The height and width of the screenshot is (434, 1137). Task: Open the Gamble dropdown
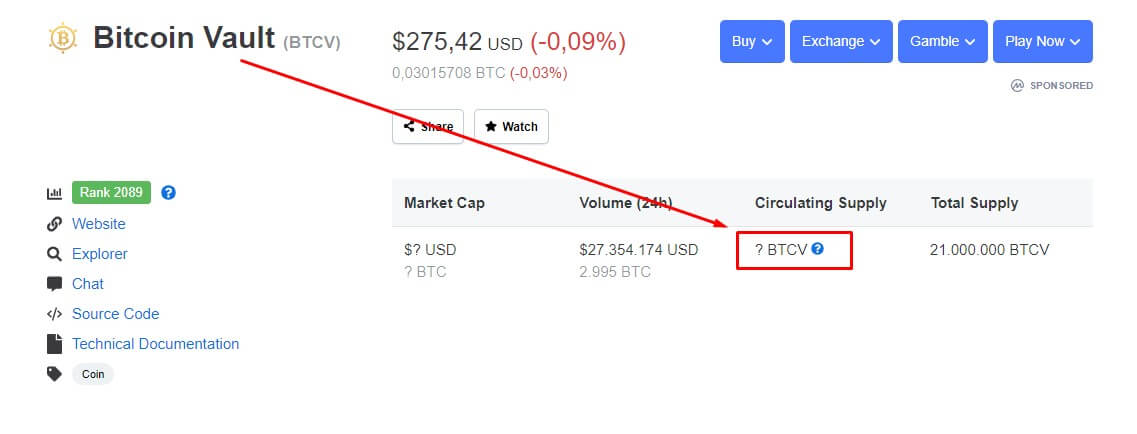pyautogui.click(x=943, y=41)
